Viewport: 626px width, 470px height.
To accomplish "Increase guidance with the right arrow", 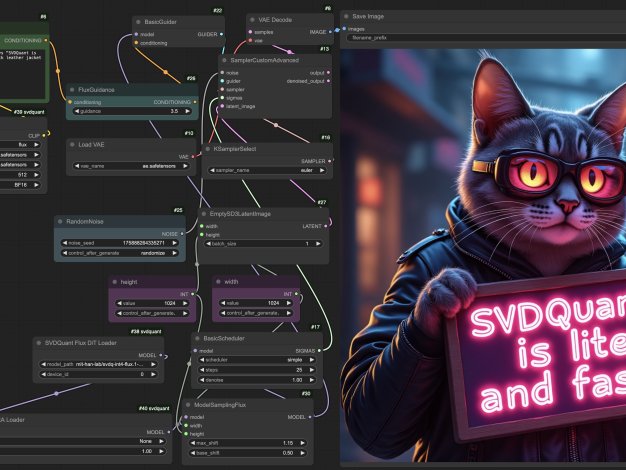I will point(187,111).
